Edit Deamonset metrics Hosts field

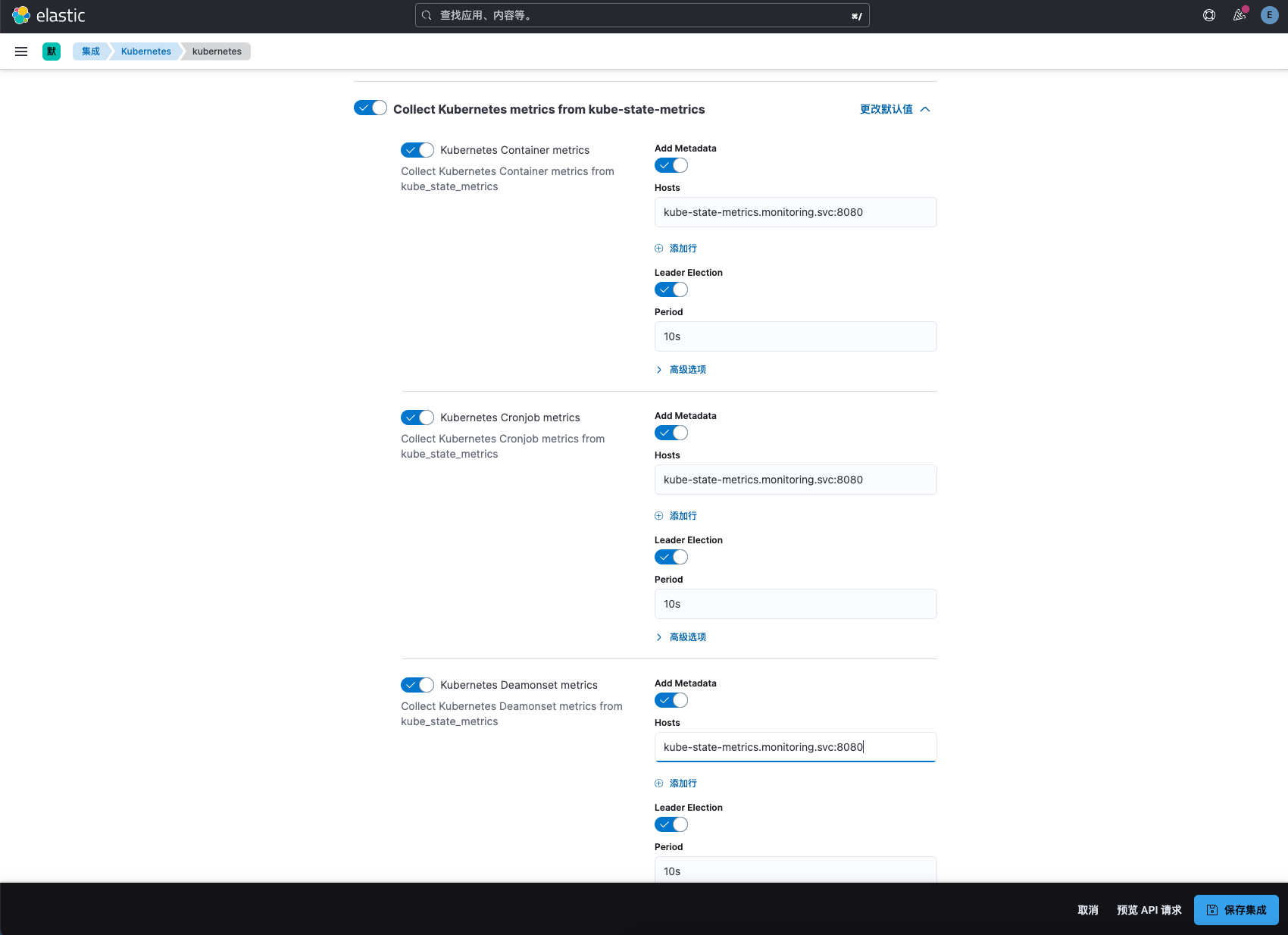(x=796, y=747)
